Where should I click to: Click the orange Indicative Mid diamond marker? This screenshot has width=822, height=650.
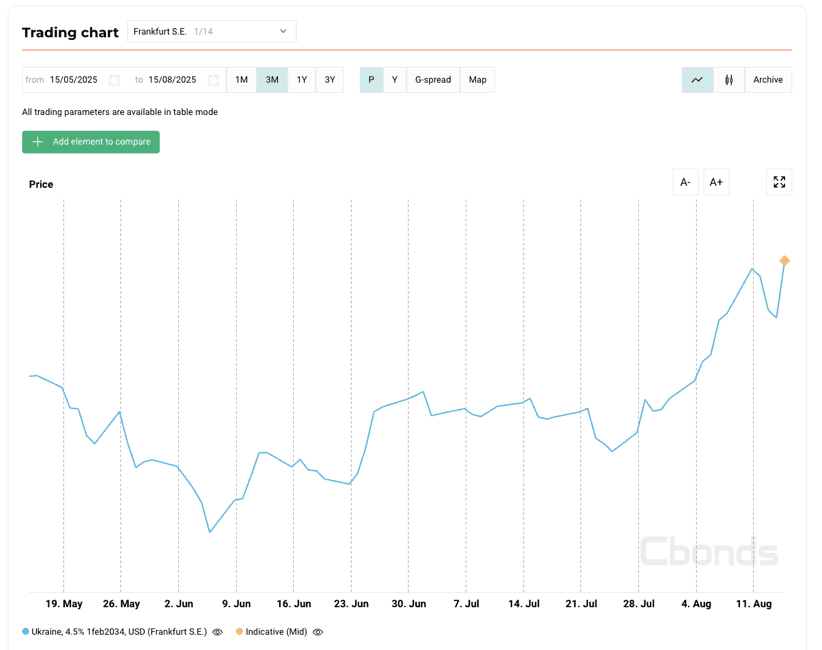[x=785, y=261]
